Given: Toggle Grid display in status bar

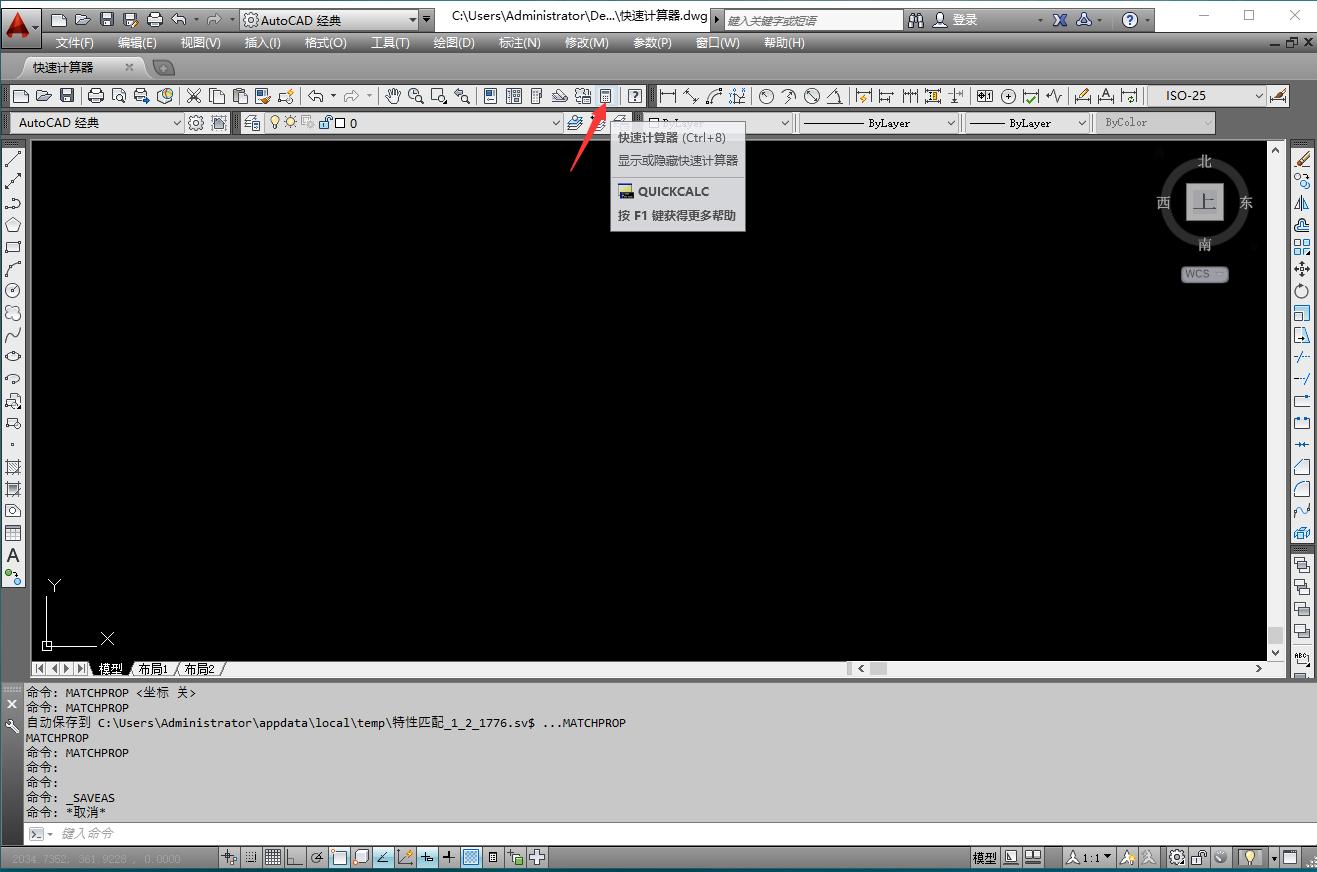Looking at the screenshot, I should click(x=272, y=857).
